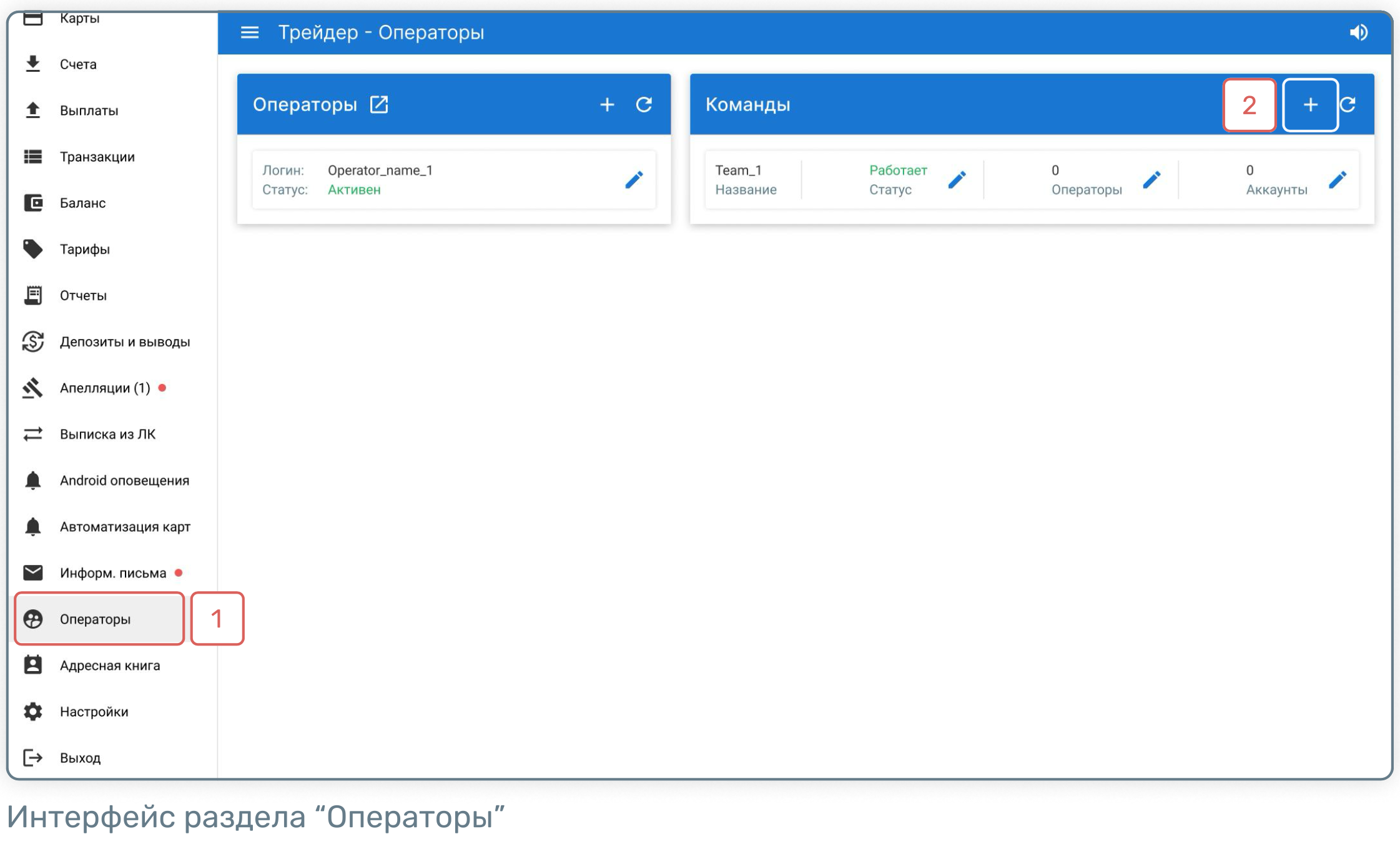Add a new operator with plus
This screenshot has width=1400, height=849.
click(607, 104)
